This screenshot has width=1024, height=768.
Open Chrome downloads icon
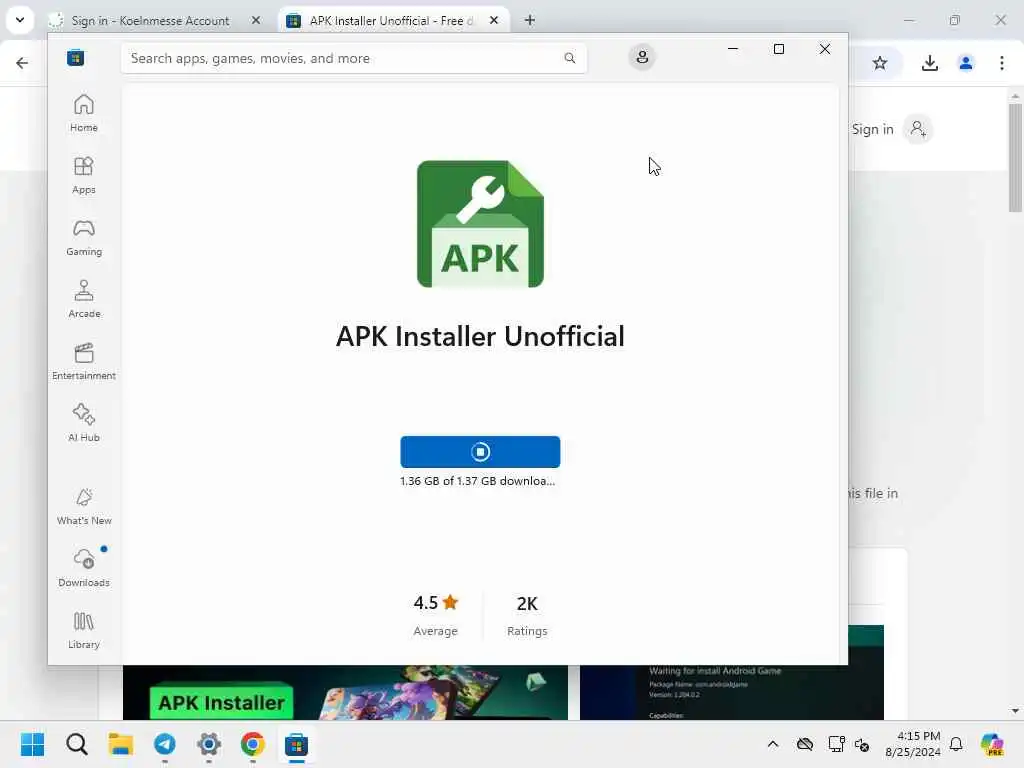[x=929, y=63]
